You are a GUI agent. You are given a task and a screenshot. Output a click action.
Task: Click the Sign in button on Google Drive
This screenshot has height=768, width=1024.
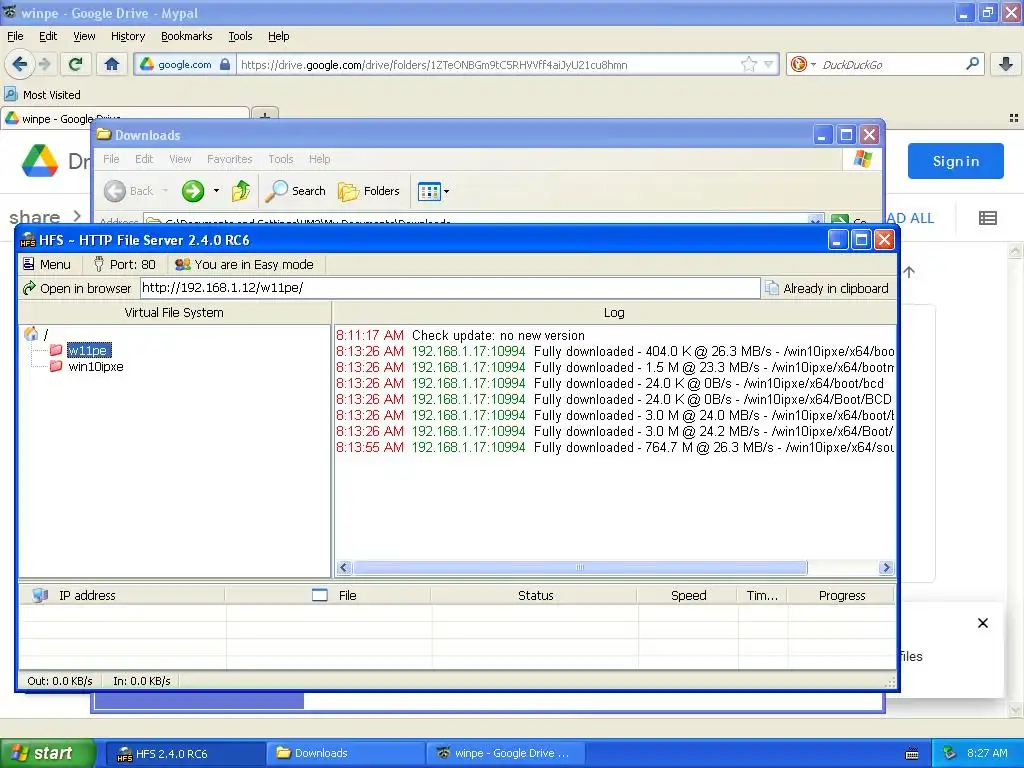955,161
